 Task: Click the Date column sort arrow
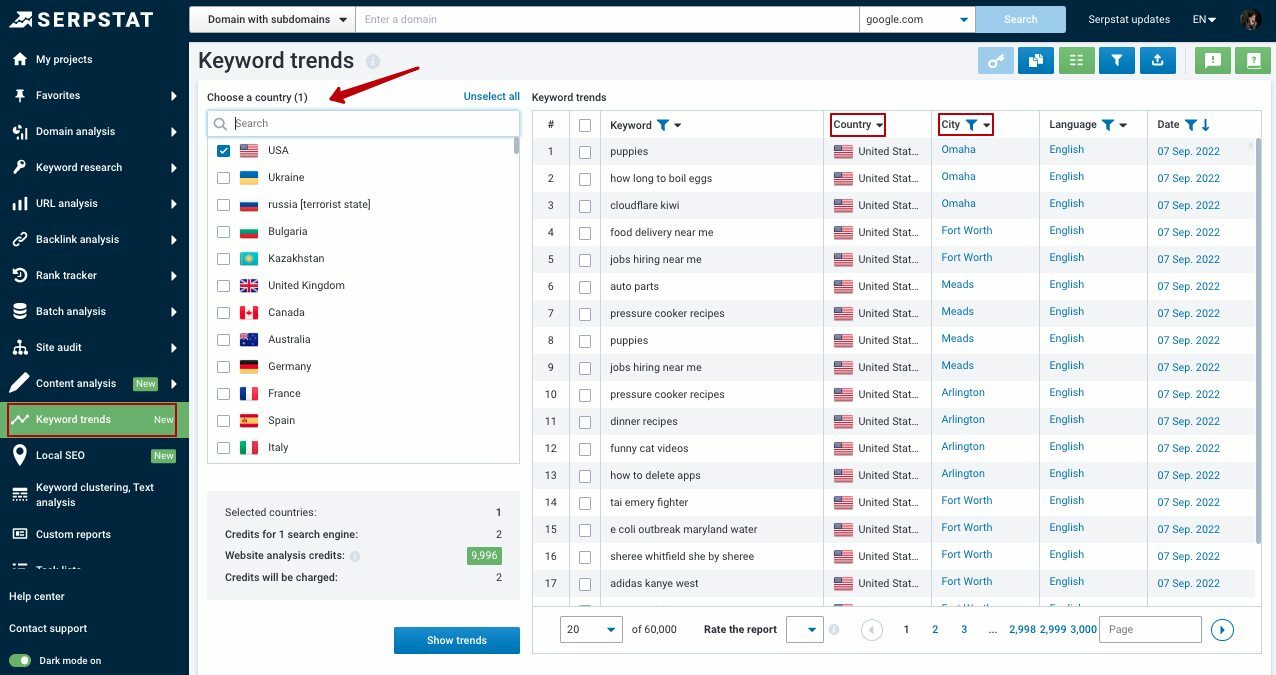[1206, 125]
